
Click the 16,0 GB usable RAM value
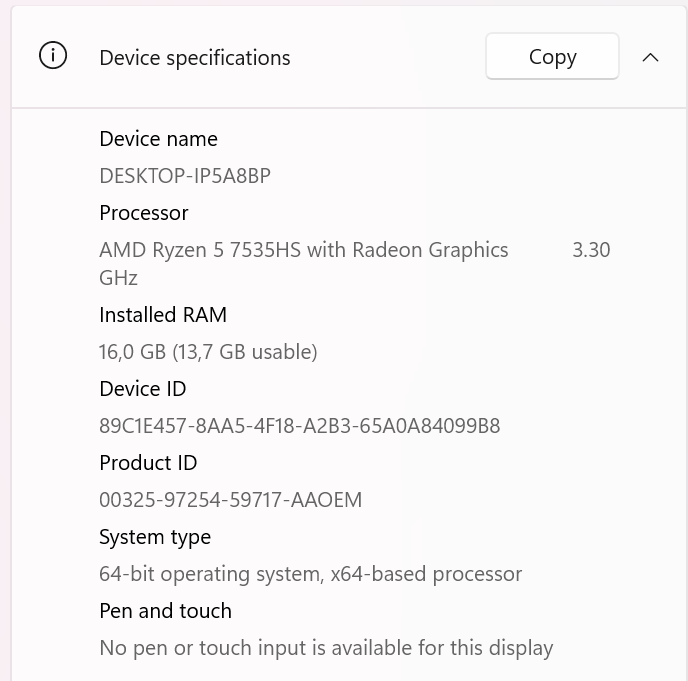(x=208, y=352)
